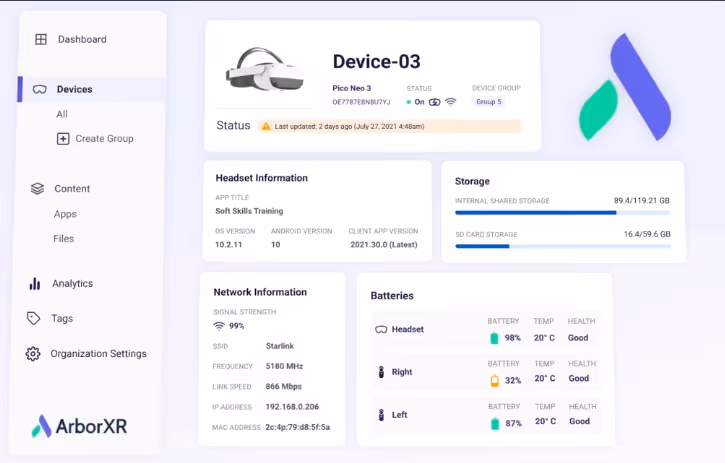This screenshot has height=463, width=725.
Task: Click the SSID value Starlink
Action: point(280,346)
